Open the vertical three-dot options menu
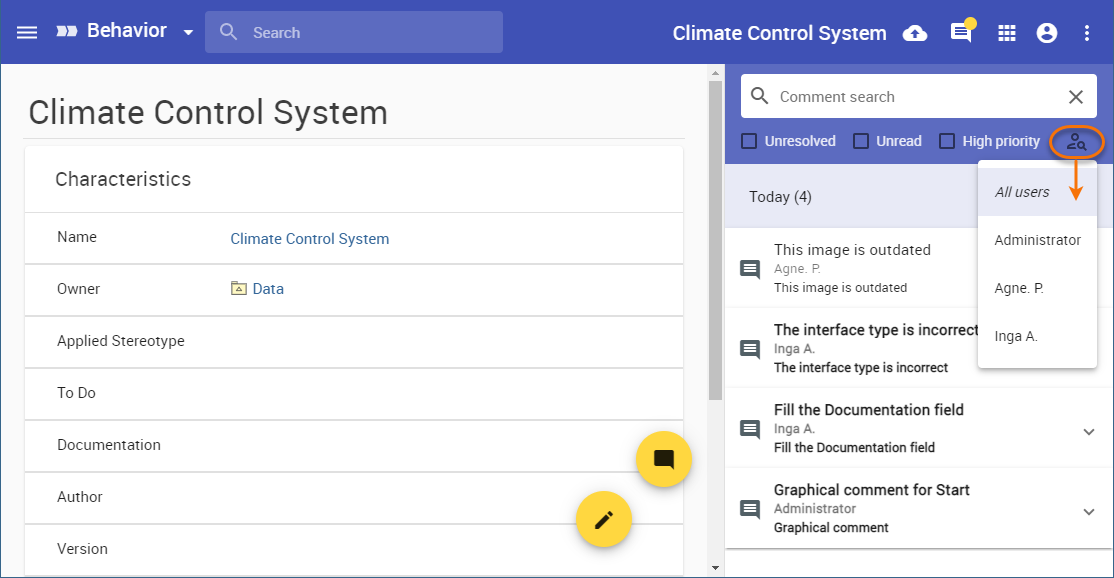The height and width of the screenshot is (578, 1114). point(1087,33)
